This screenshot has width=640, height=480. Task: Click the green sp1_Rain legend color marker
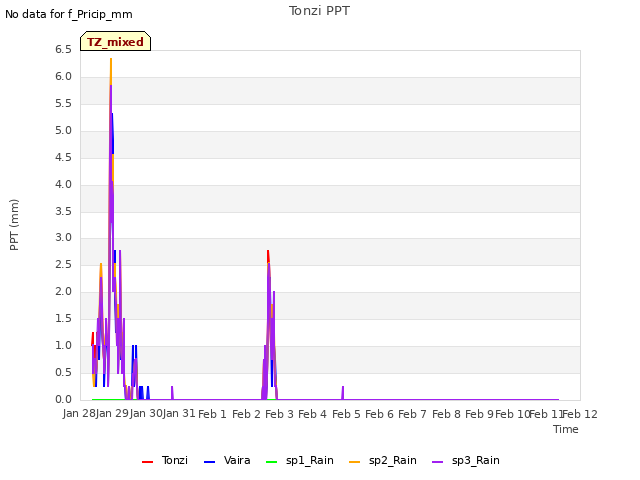click(x=271, y=462)
